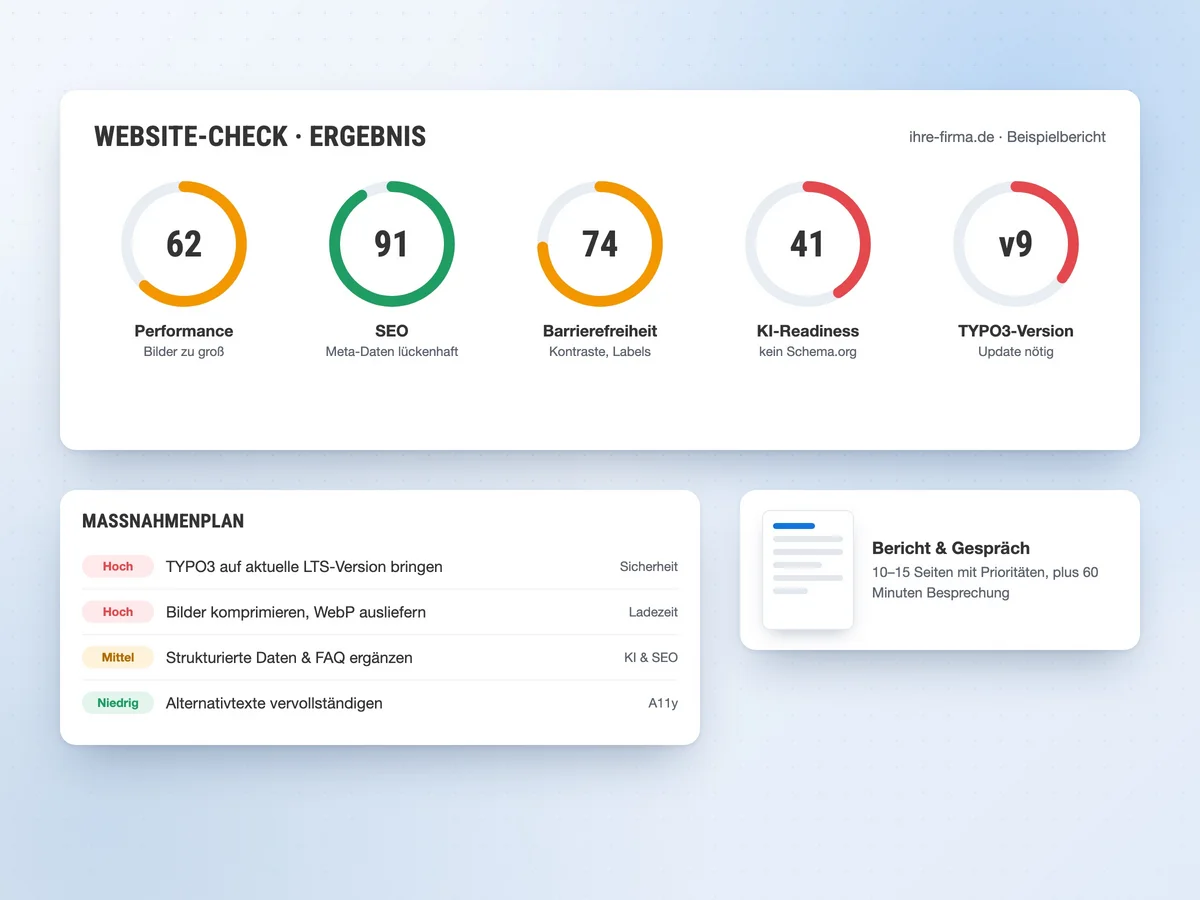Click the Hoch badge beside Bilder komprimieren
The height and width of the screenshot is (900, 1200).
(118, 612)
